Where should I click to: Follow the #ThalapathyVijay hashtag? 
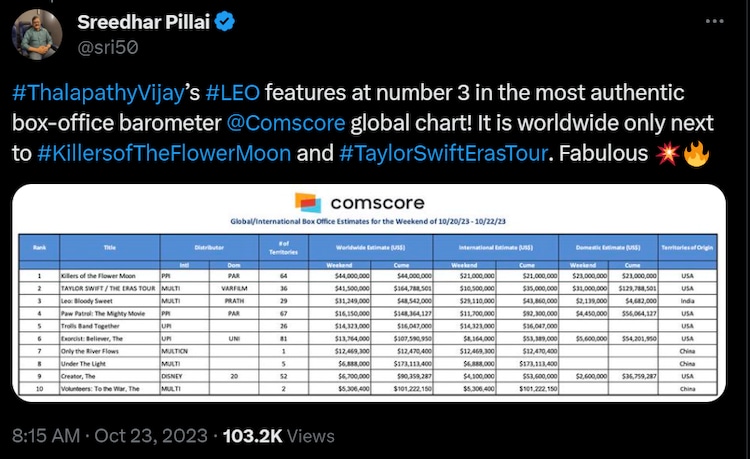(97, 95)
